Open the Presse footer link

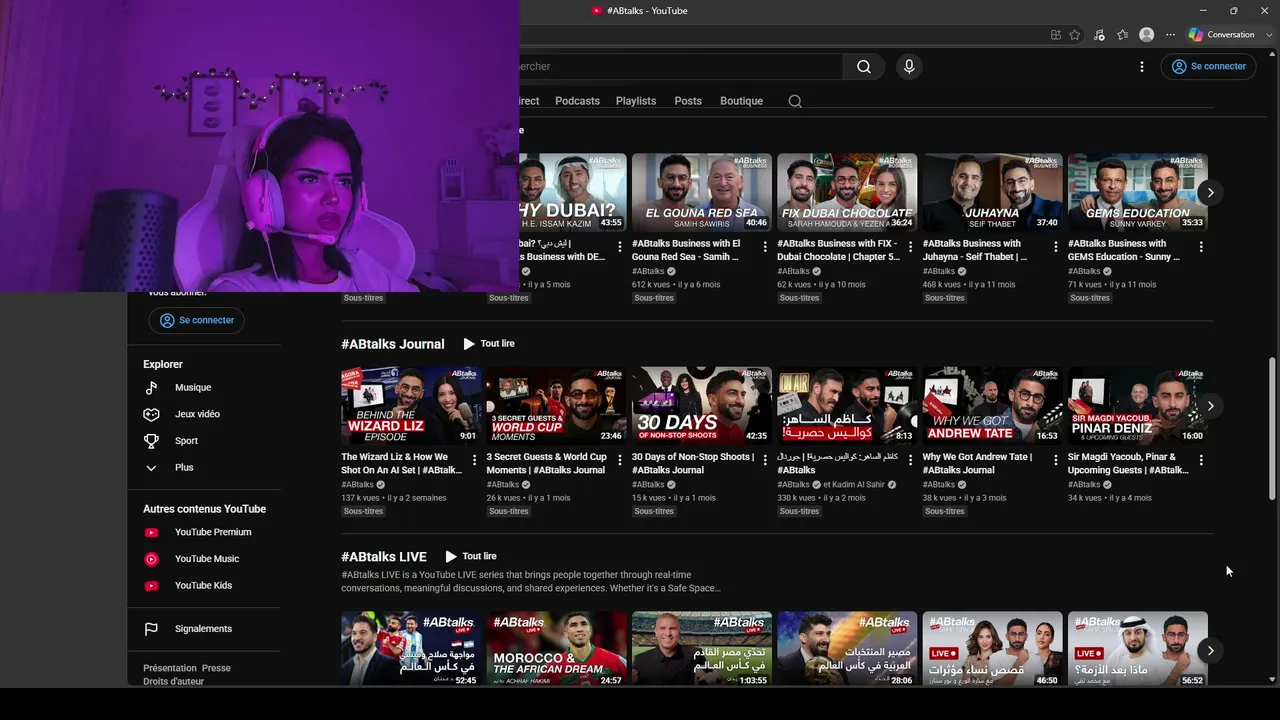[216, 669]
